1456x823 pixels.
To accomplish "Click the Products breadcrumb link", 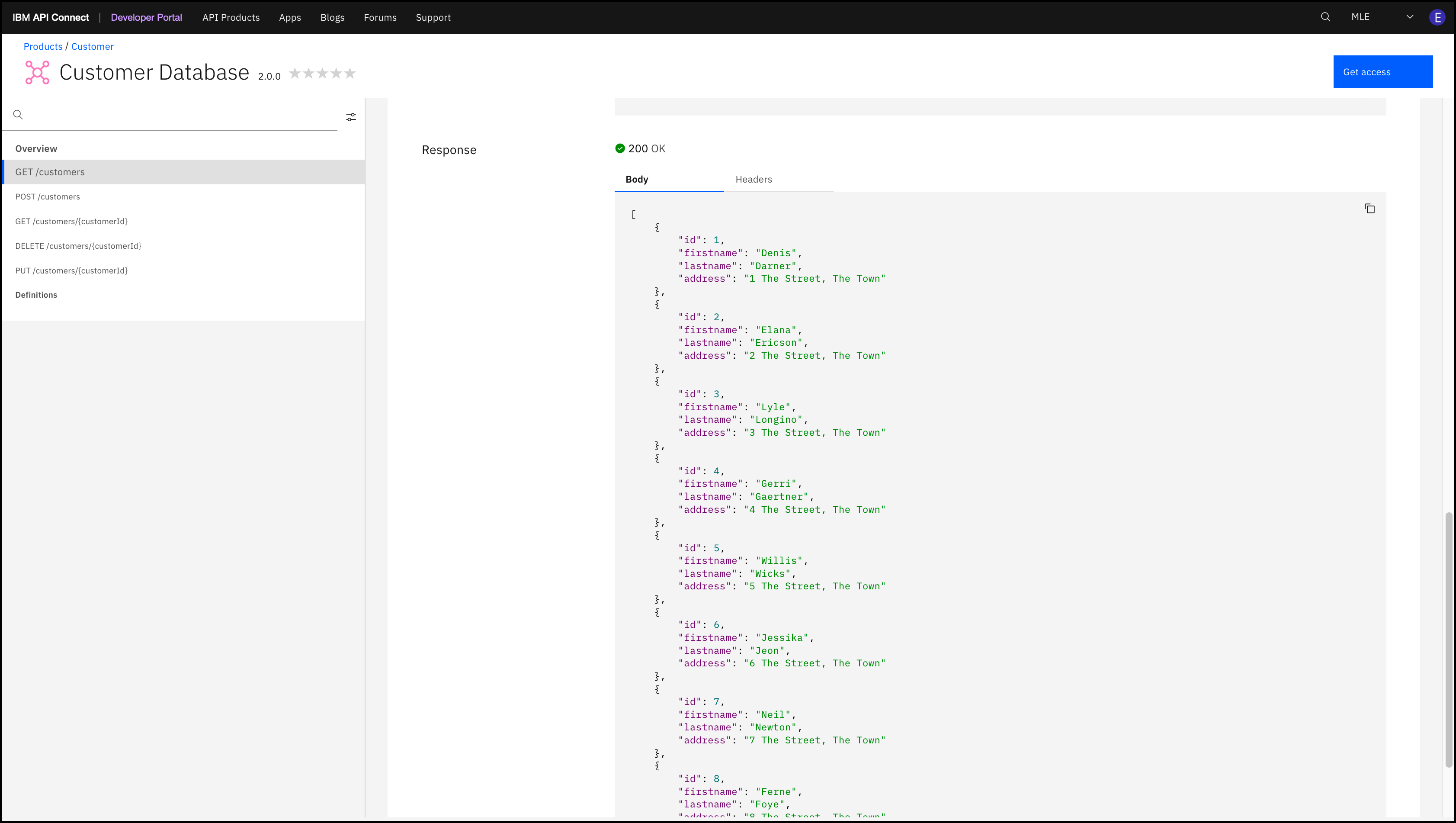I will pyautogui.click(x=41, y=46).
